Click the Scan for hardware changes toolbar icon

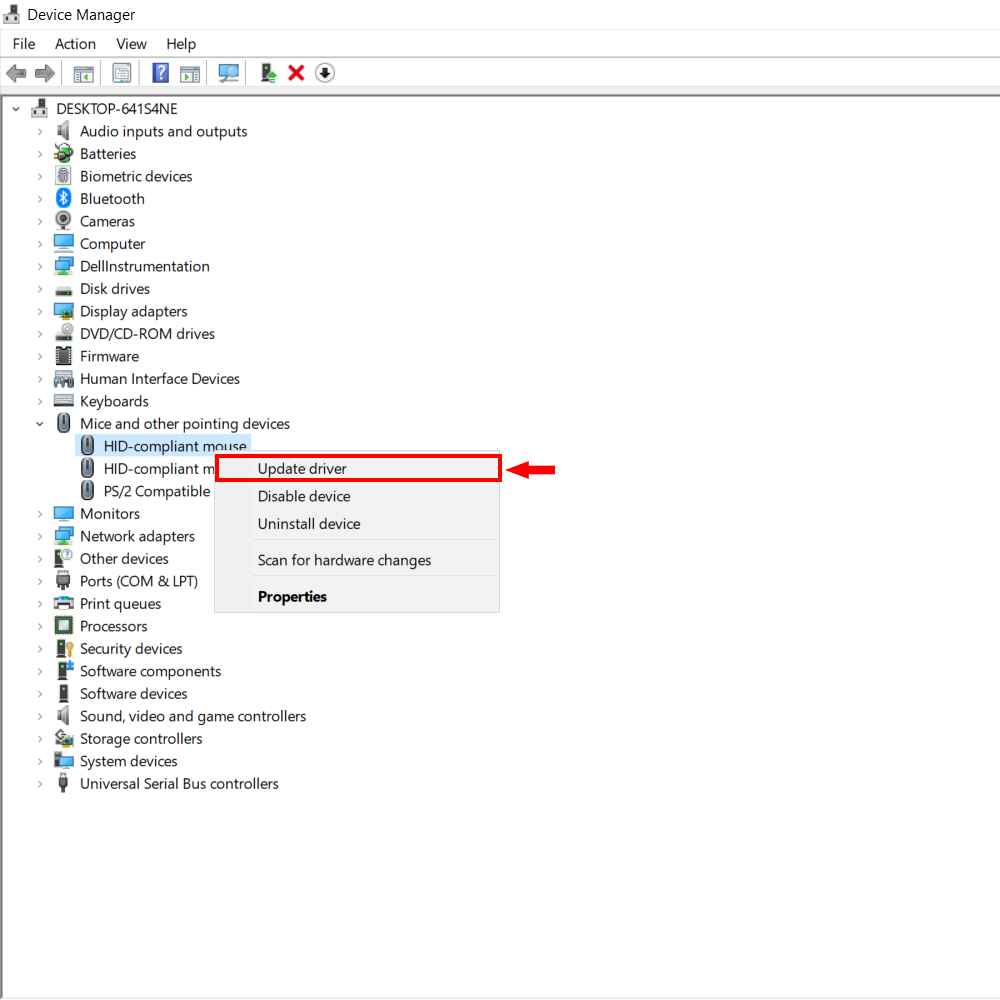(229, 72)
